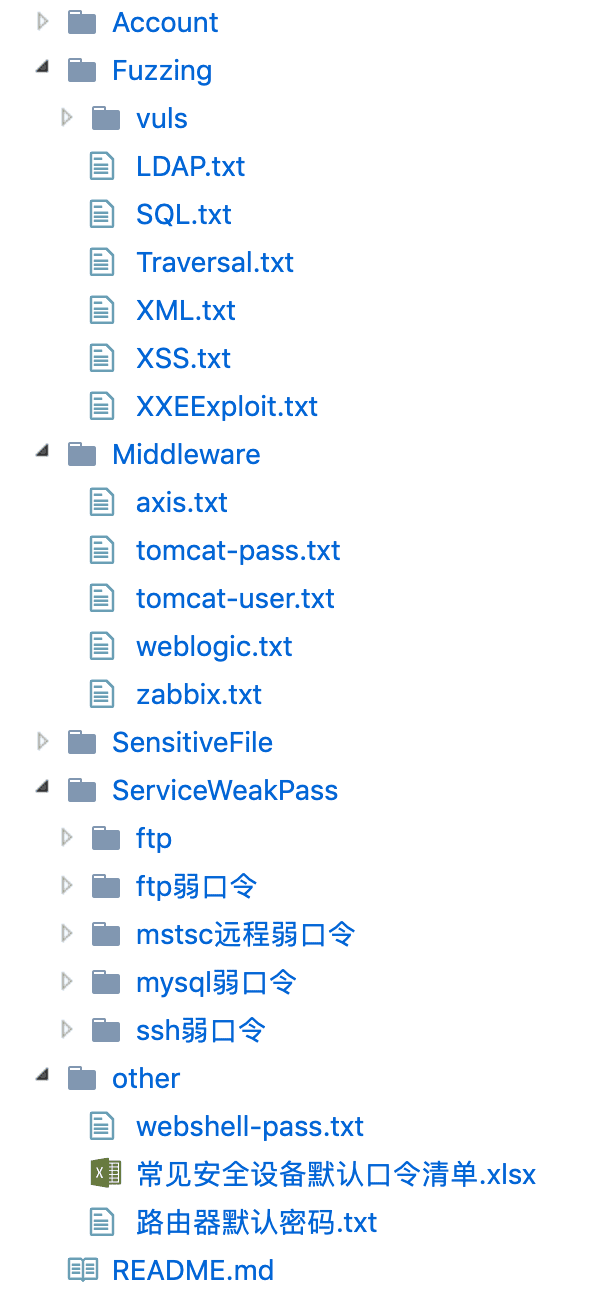Viewport: 602px width, 1296px height.
Task: Click the file icon beside LDAP.txt
Action: [x=102, y=166]
